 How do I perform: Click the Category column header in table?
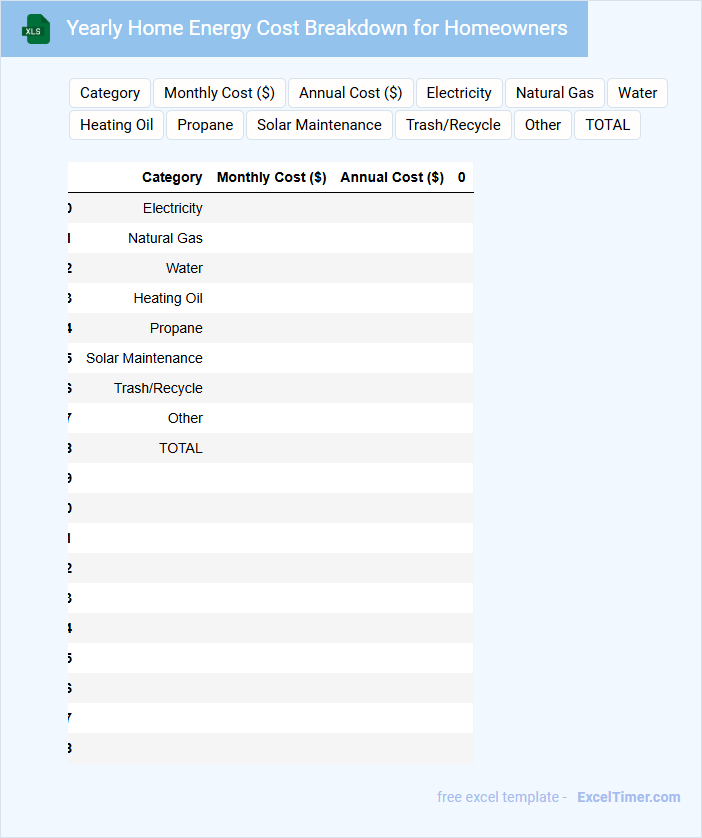coord(172,177)
